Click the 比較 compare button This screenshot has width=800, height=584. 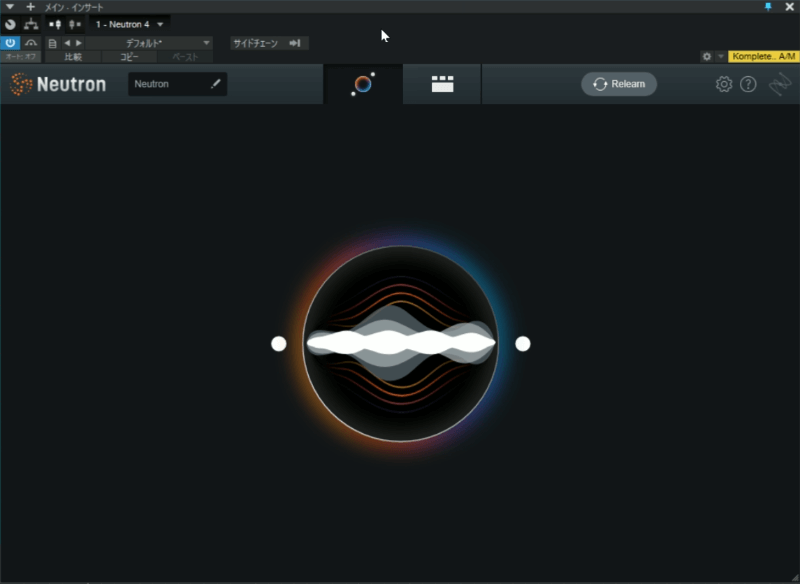coord(73,57)
